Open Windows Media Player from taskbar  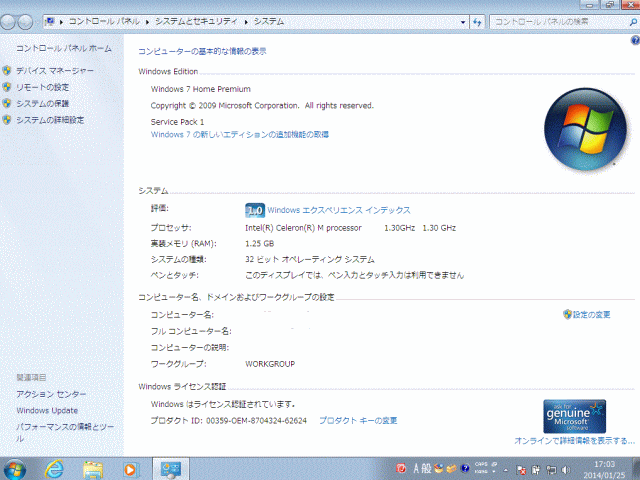(x=130, y=468)
